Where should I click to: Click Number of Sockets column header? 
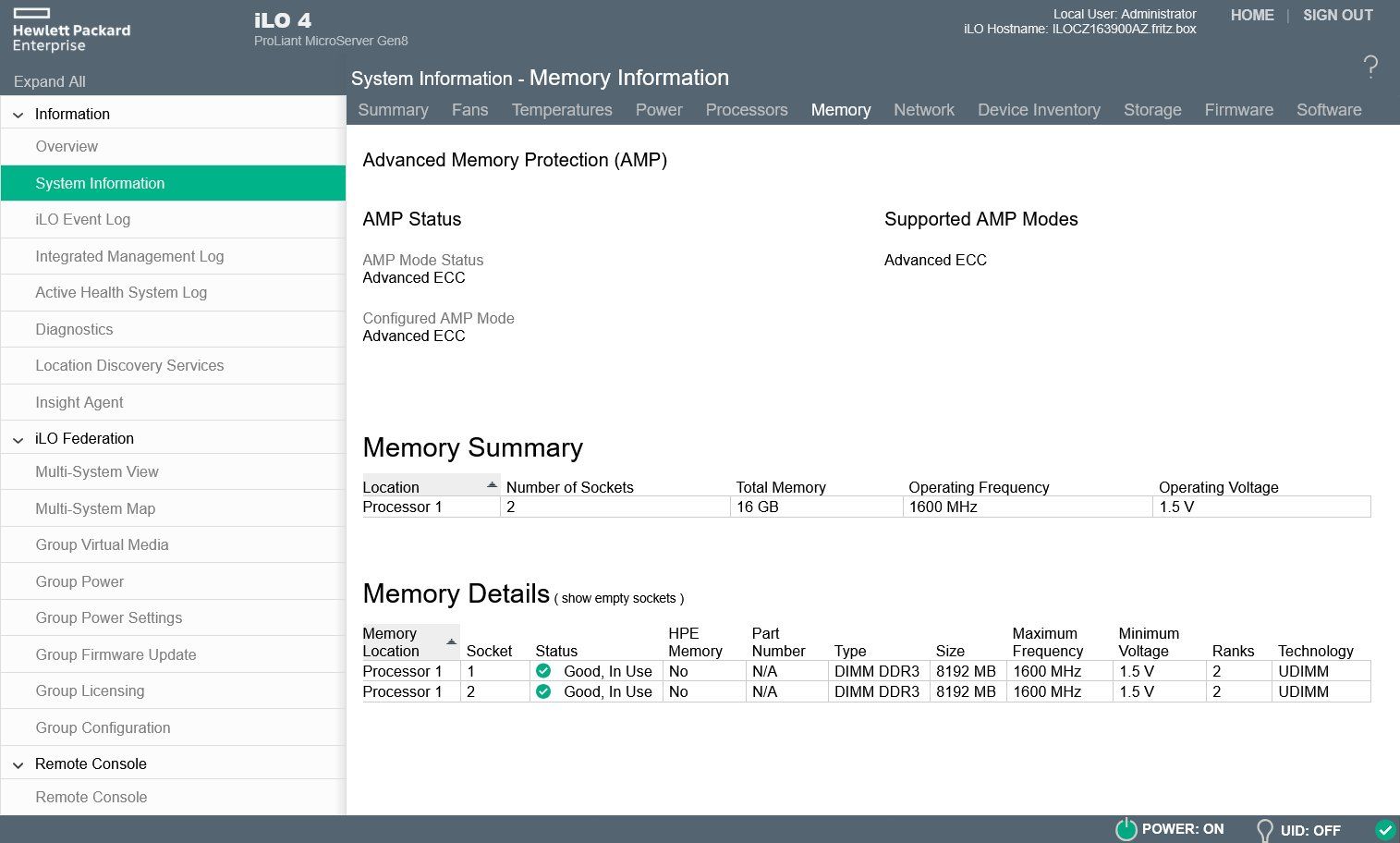point(569,487)
